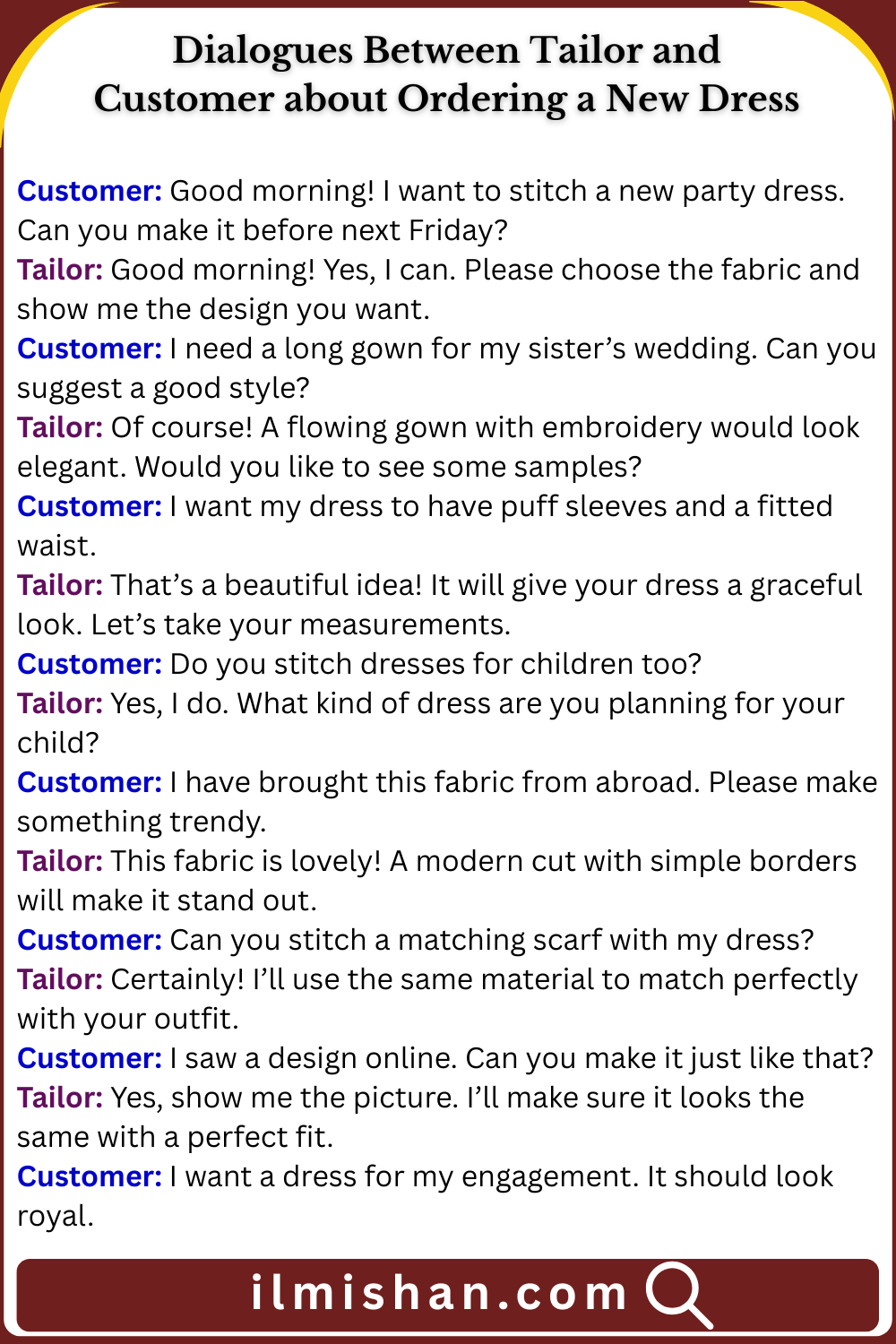This screenshot has width=896, height=1344.
Task: Click the "Tailor:" label before "Certainly!"
Action: (59, 979)
